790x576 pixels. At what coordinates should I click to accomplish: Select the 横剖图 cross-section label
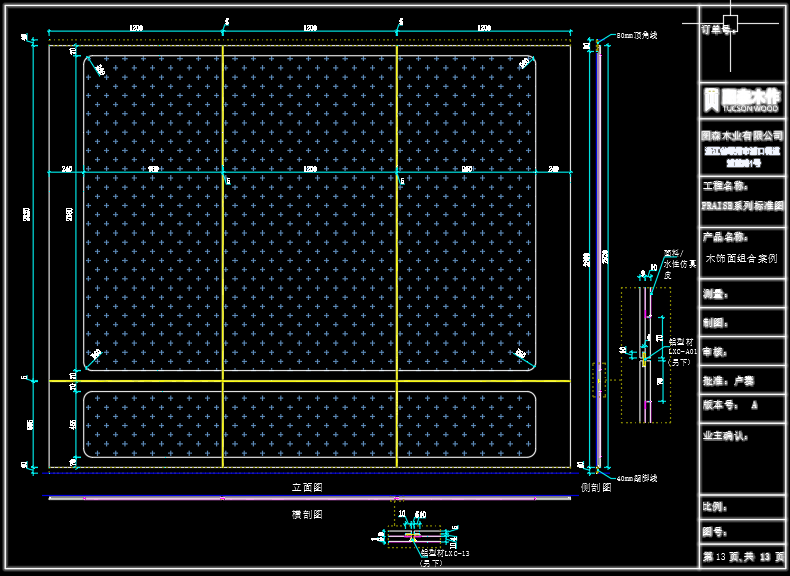pyautogui.click(x=307, y=513)
